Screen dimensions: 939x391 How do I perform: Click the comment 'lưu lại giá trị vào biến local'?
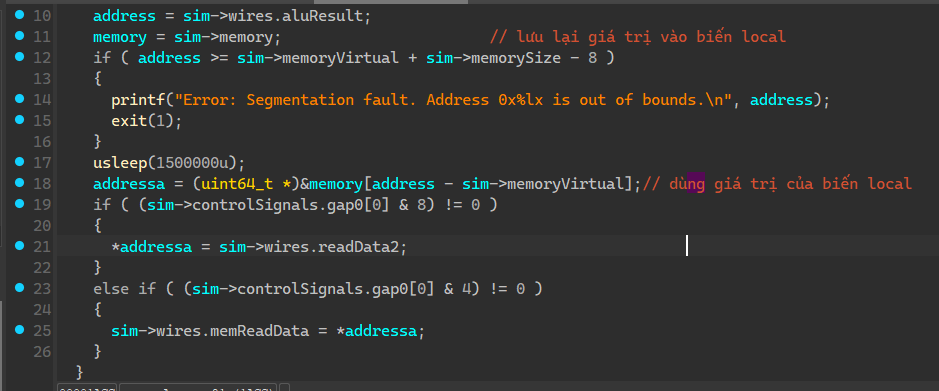pyautogui.click(x=637, y=37)
